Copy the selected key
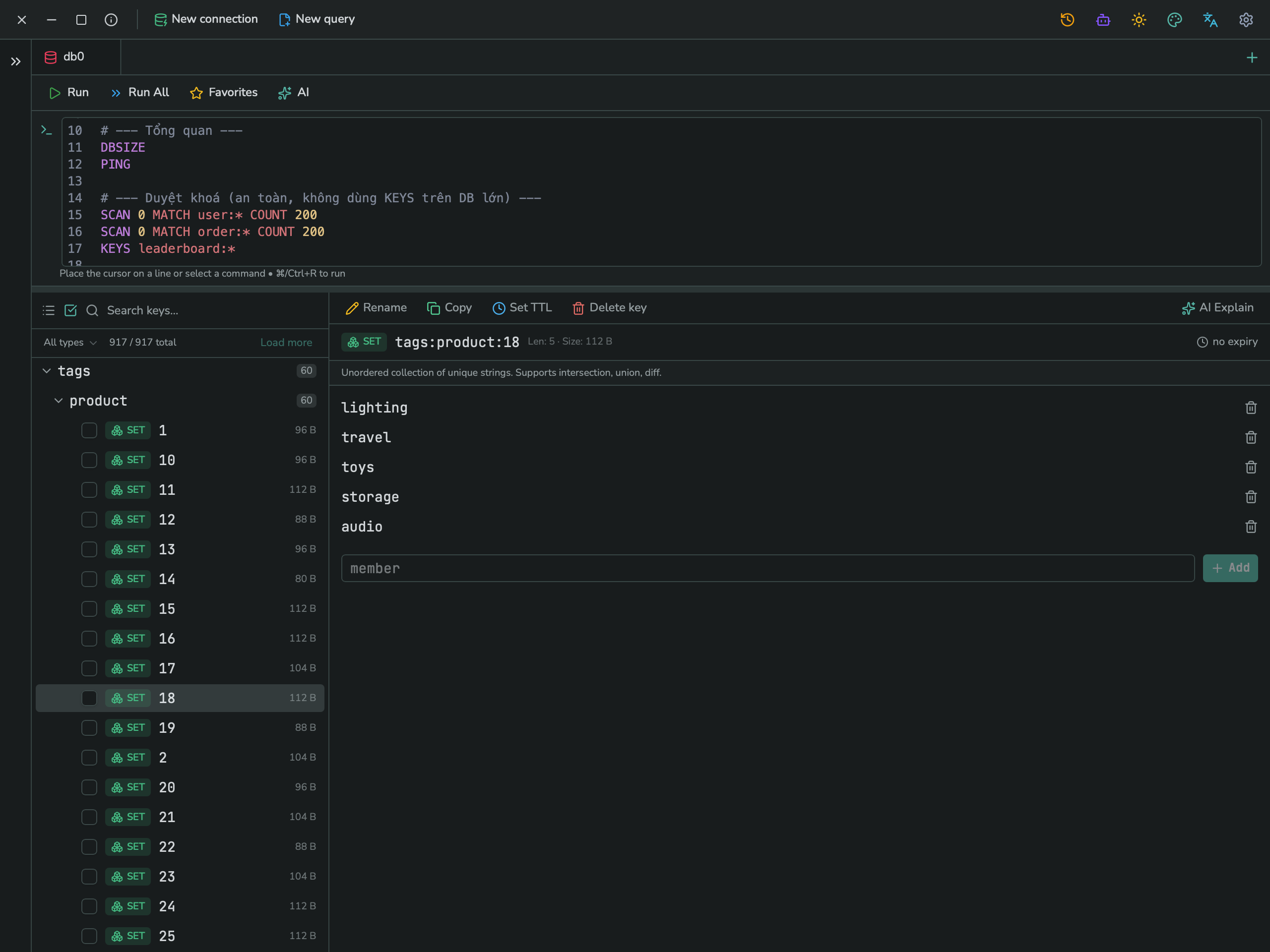Screen dimensions: 1270x952 coord(449,308)
